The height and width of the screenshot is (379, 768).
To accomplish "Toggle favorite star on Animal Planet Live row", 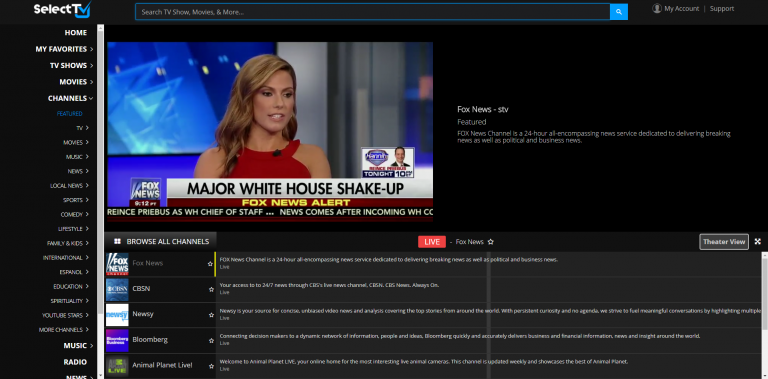I will tap(211, 366).
